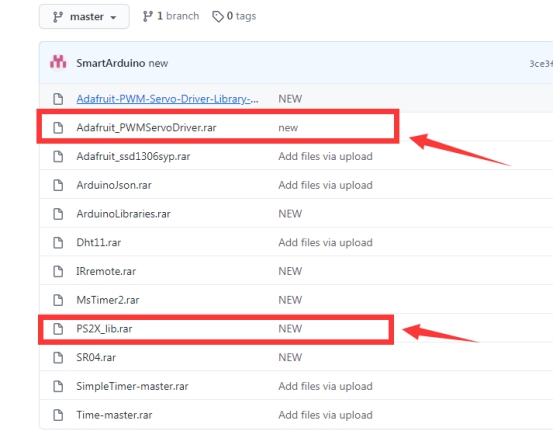Click the file icon beside ArduinoJson.rar
554x431 pixels.
(x=58, y=185)
